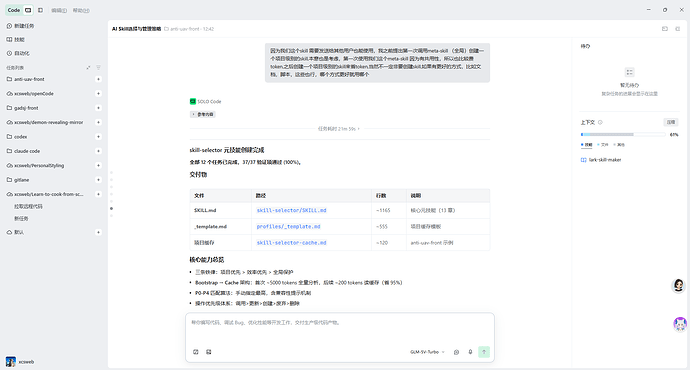Expand the 任务耗时 21m 59s details
The image size is (690, 370).
[339, 129]
